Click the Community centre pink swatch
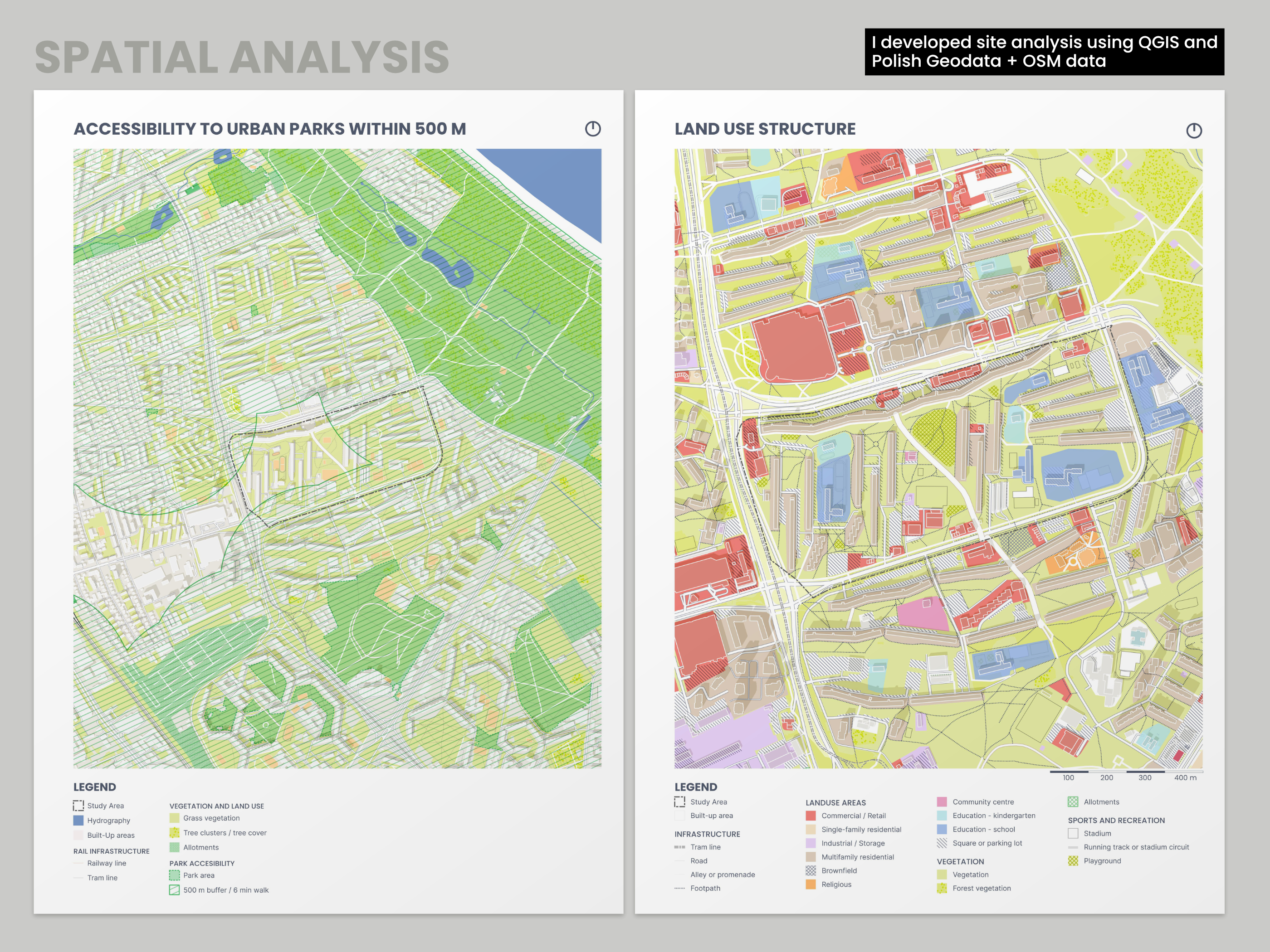 pos(942,801)
